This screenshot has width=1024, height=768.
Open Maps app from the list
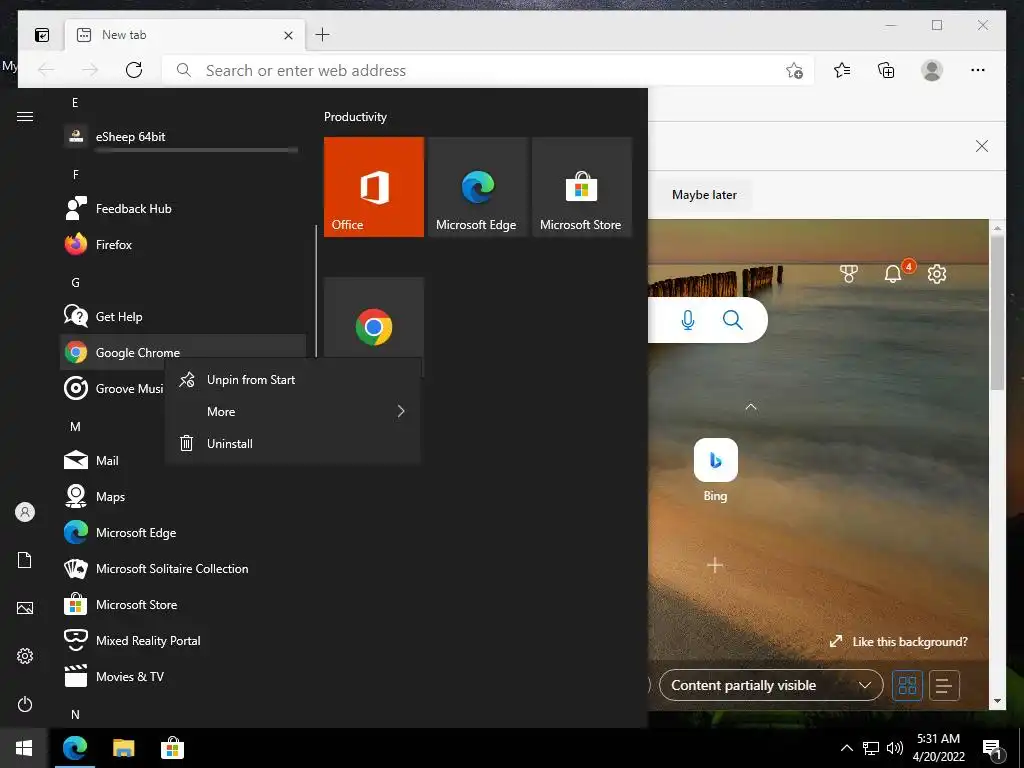(x=183, y=497)
